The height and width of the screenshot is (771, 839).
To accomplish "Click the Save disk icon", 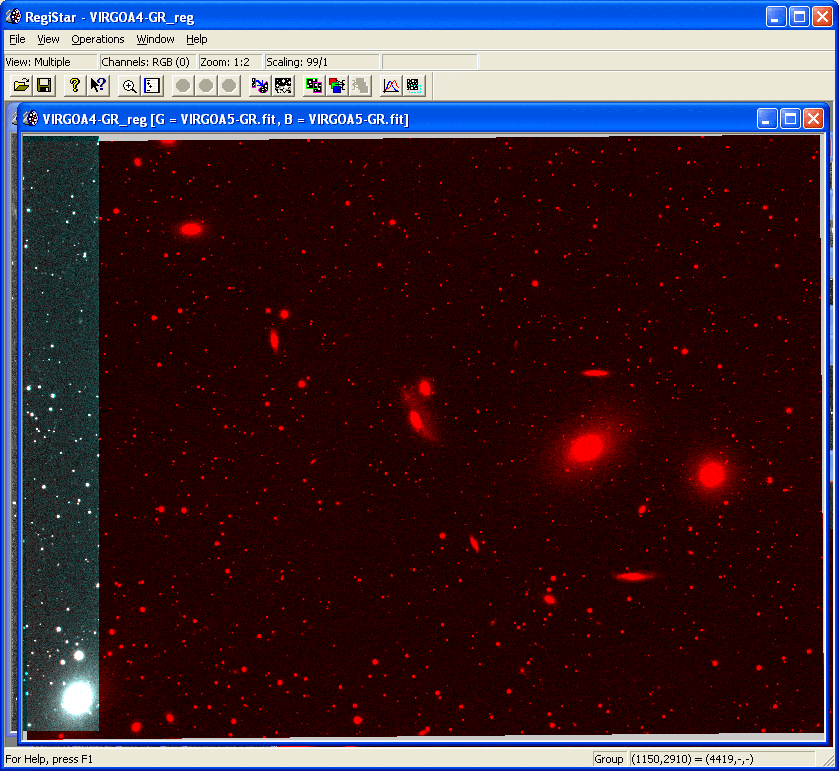I will coord(44,86).
